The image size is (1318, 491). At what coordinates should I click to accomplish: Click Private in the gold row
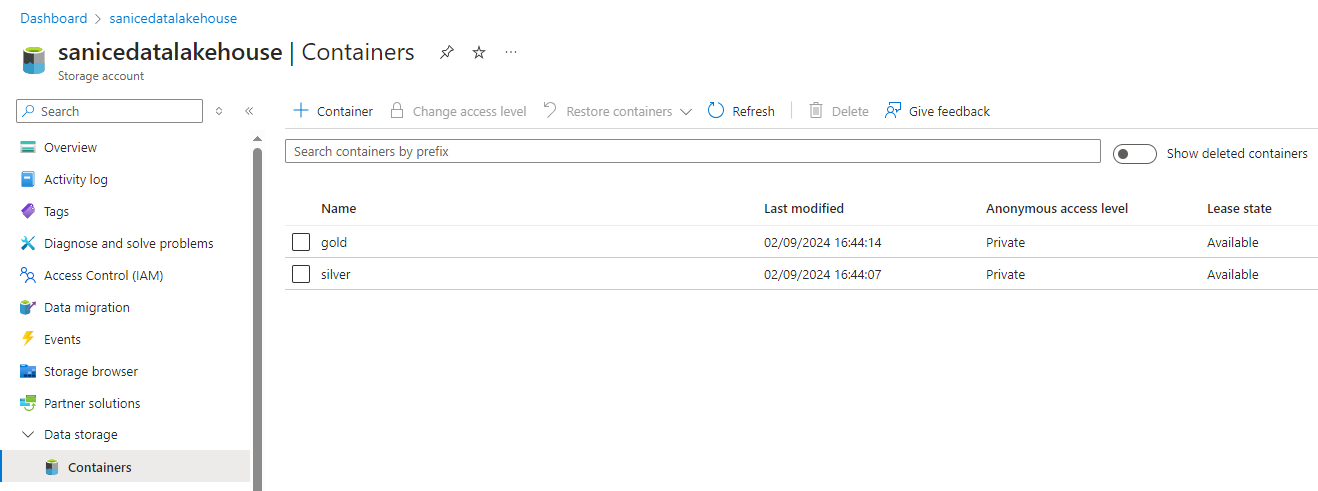click(1005, 242)
